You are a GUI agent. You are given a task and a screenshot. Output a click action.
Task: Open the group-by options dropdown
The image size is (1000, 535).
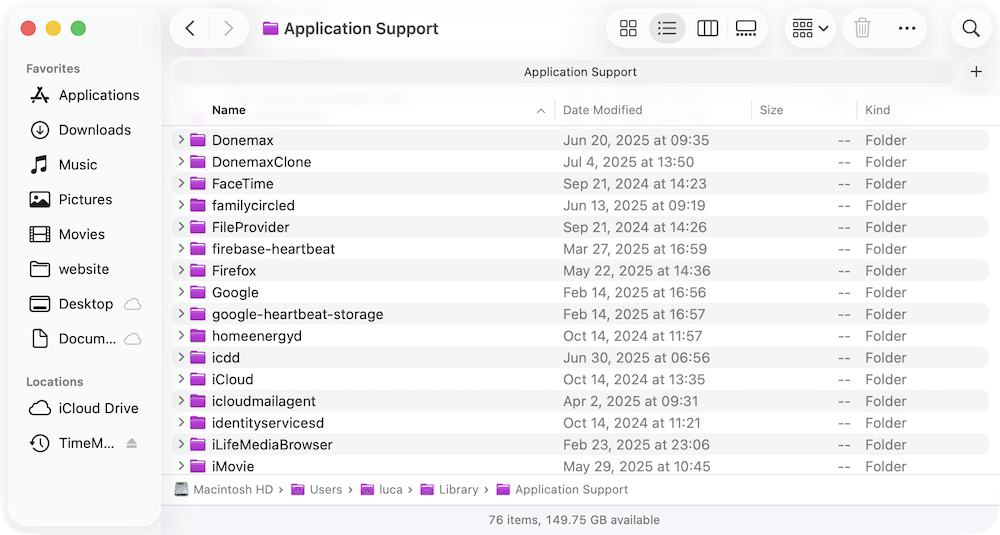[x=810, y=28]
